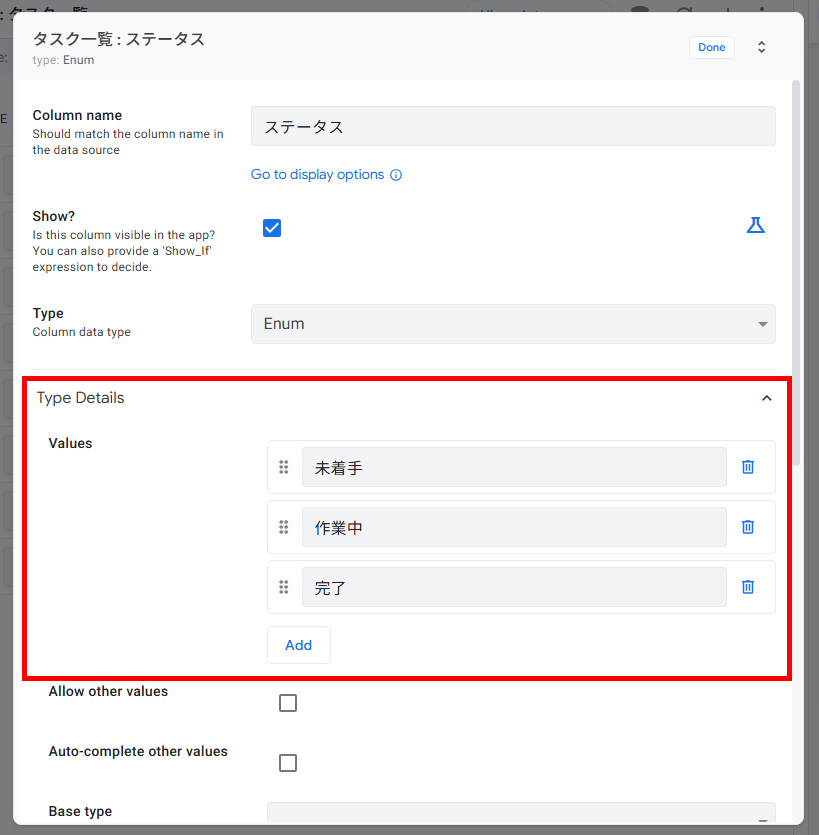Delete the 作業中 value
This screenshot has height=835, width=819.
(x=748, y=527)
